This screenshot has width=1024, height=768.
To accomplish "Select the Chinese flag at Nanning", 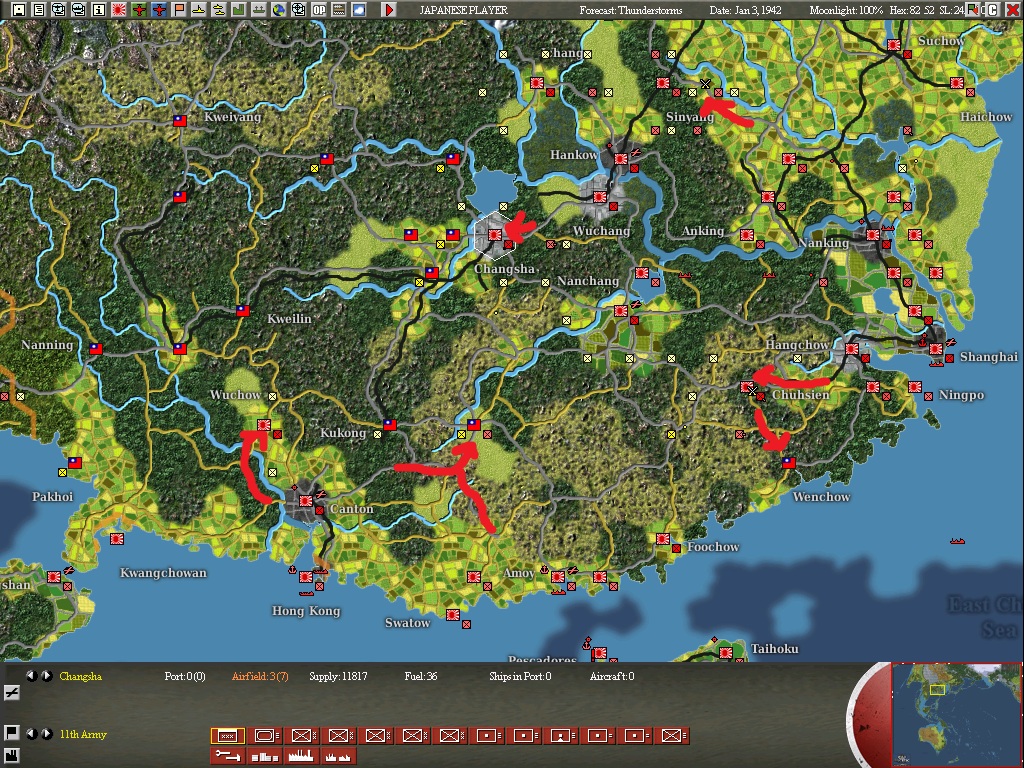I will 96,349.
